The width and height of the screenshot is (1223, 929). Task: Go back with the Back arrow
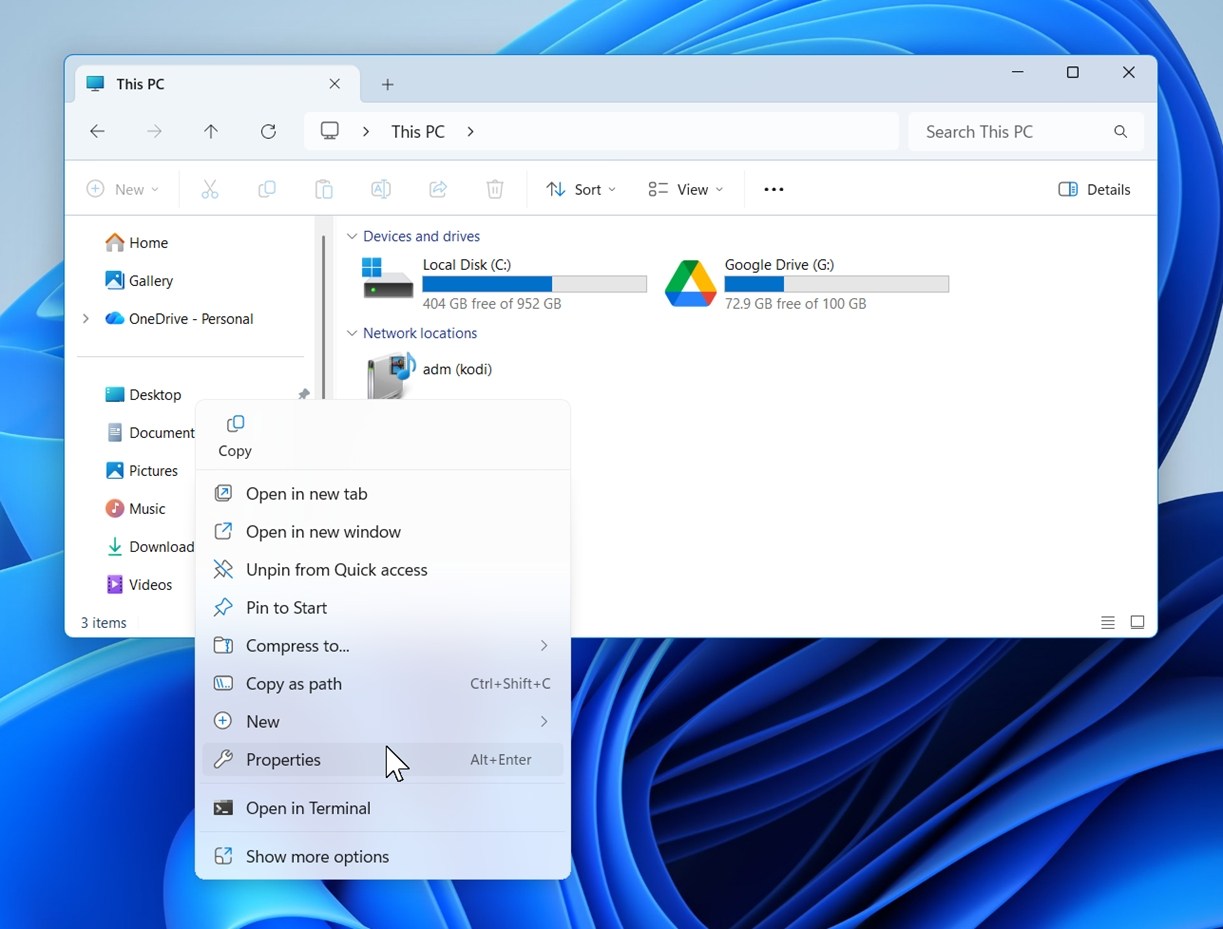point(97,131)
